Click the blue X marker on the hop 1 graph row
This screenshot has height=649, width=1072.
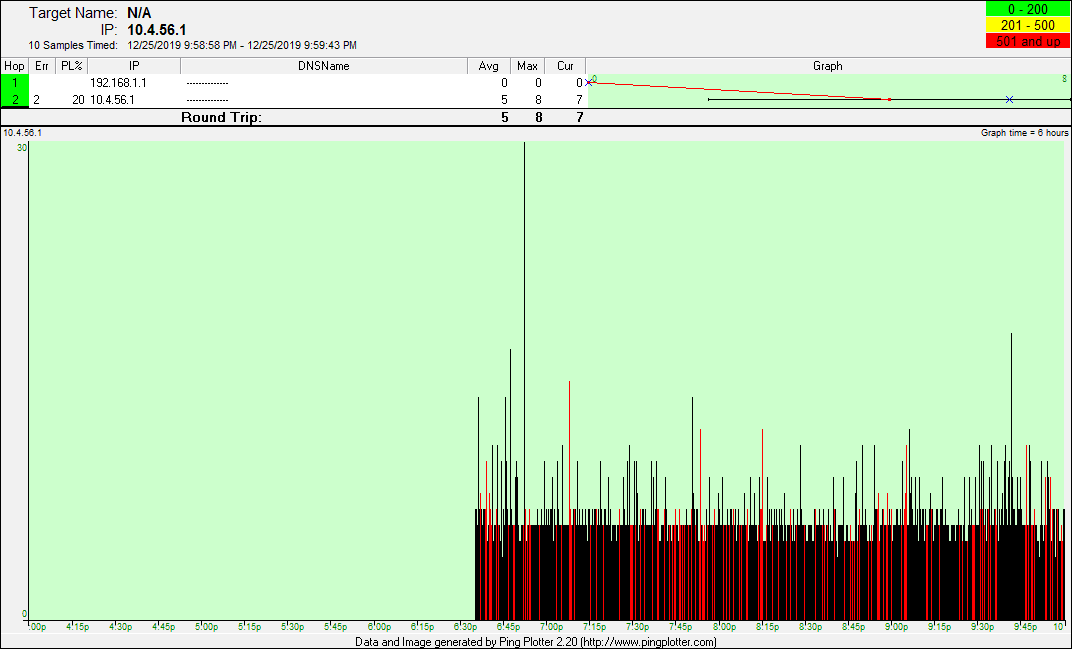click(589, 83)
